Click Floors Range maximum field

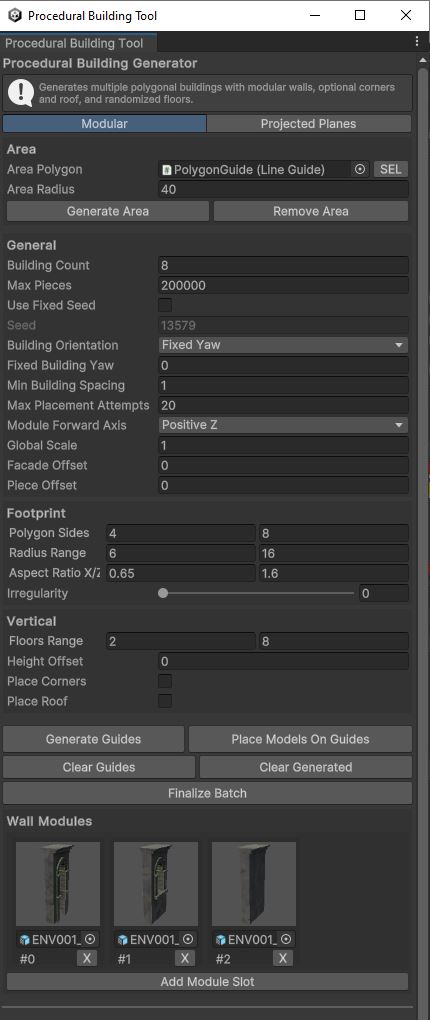334,641
